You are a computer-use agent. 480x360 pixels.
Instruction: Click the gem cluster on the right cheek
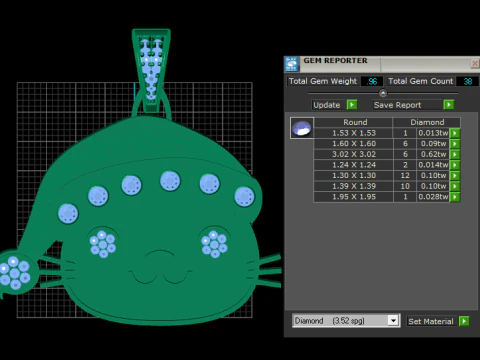[x=214, y=244]
